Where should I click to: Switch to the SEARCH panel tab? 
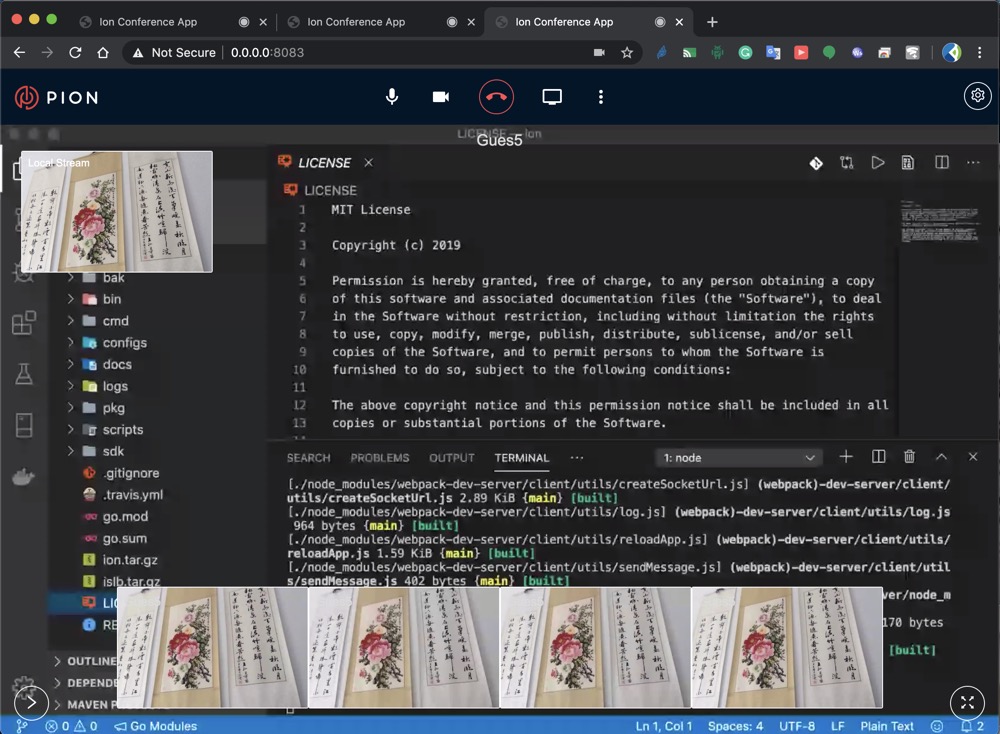308,458
